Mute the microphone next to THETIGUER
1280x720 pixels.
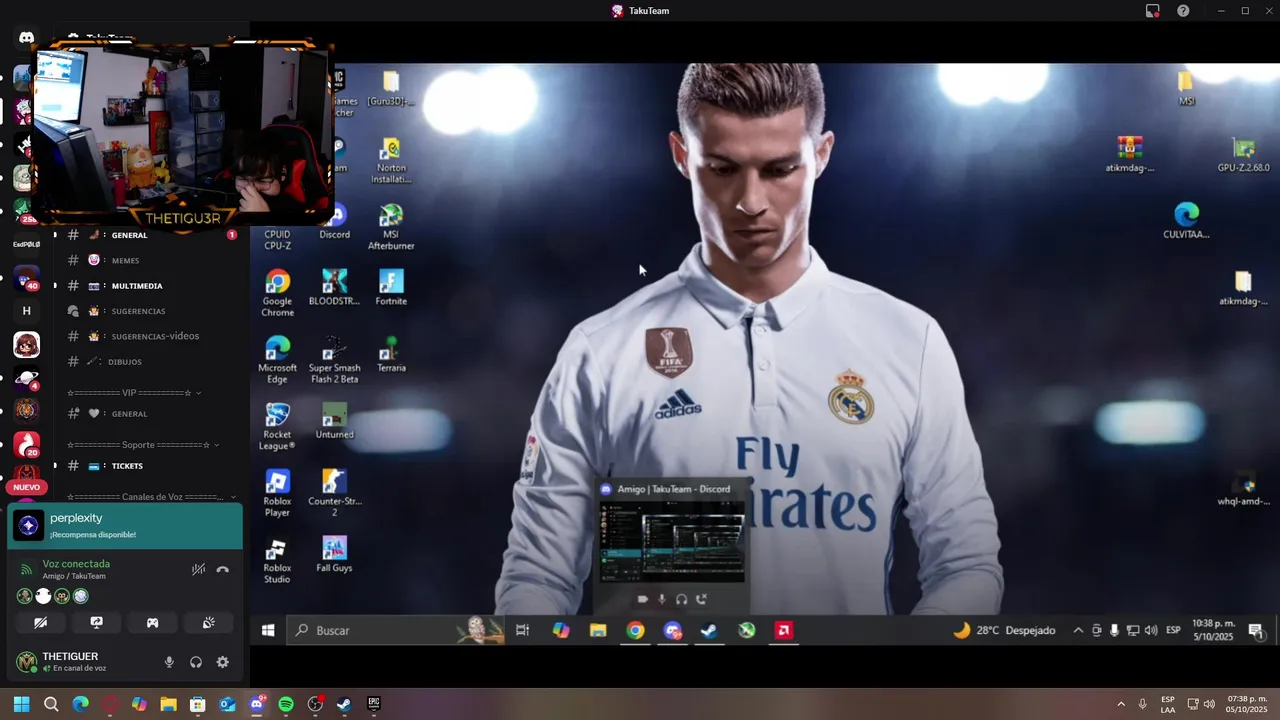click(169, 662)
